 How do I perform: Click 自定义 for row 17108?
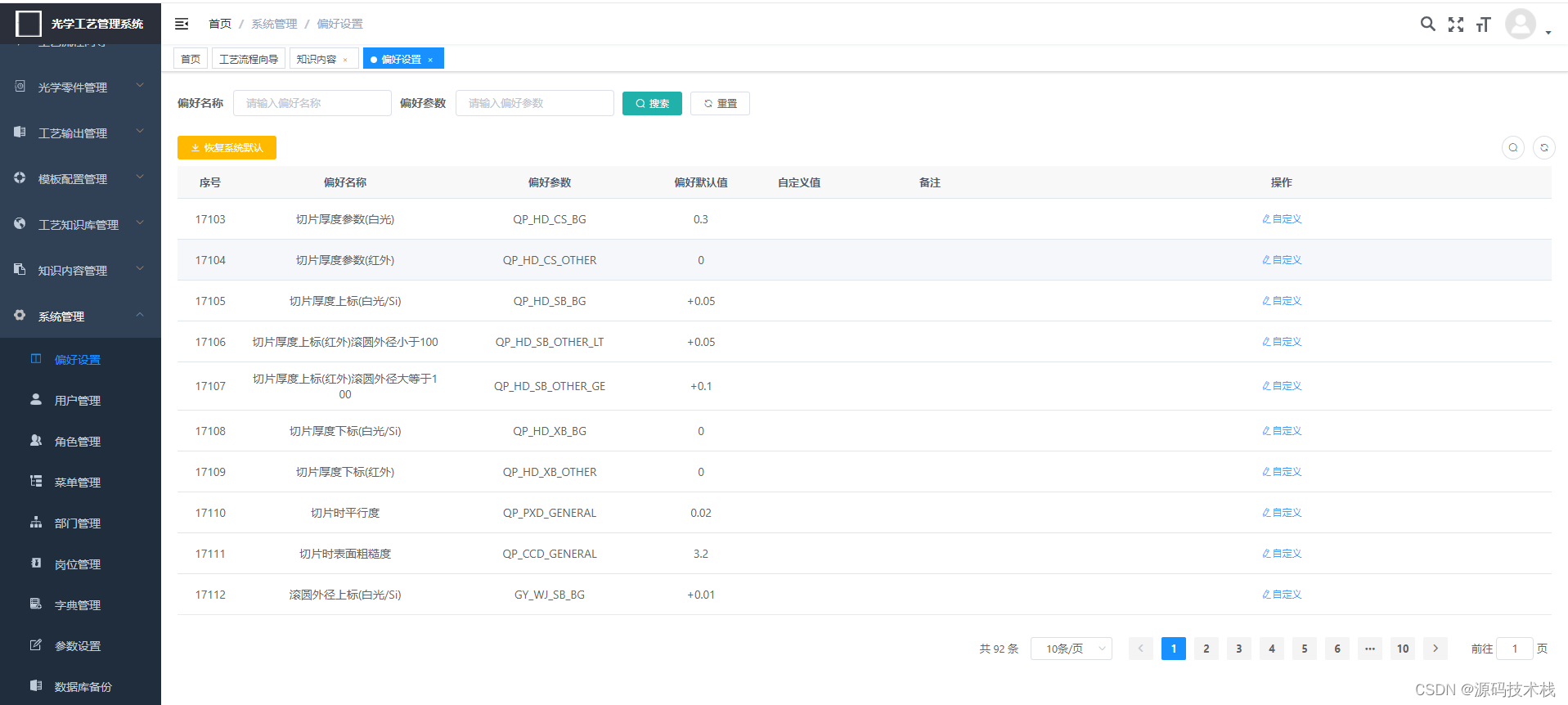click(x=1282, y=431)
